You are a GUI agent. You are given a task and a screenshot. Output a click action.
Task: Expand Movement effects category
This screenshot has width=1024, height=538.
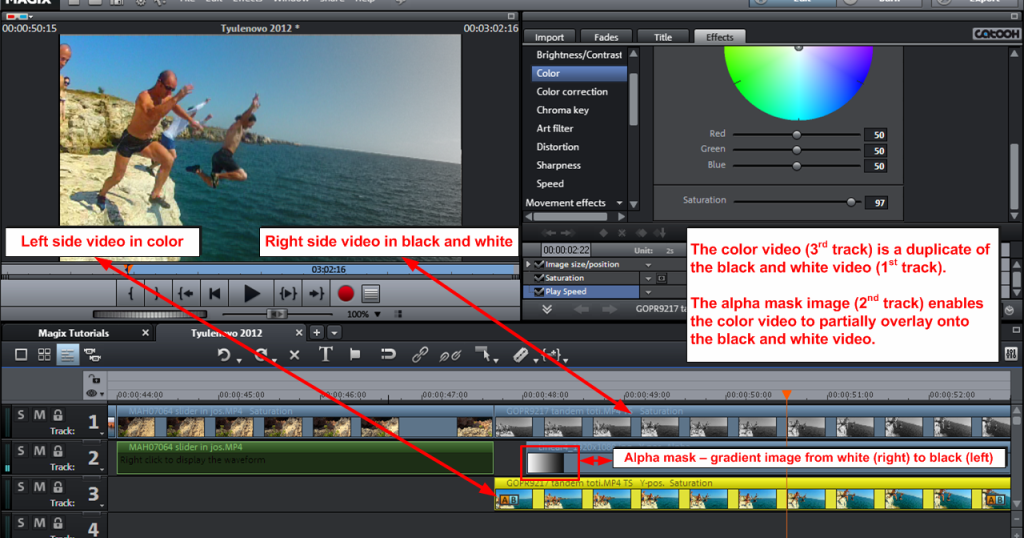[x=619, y=203]
